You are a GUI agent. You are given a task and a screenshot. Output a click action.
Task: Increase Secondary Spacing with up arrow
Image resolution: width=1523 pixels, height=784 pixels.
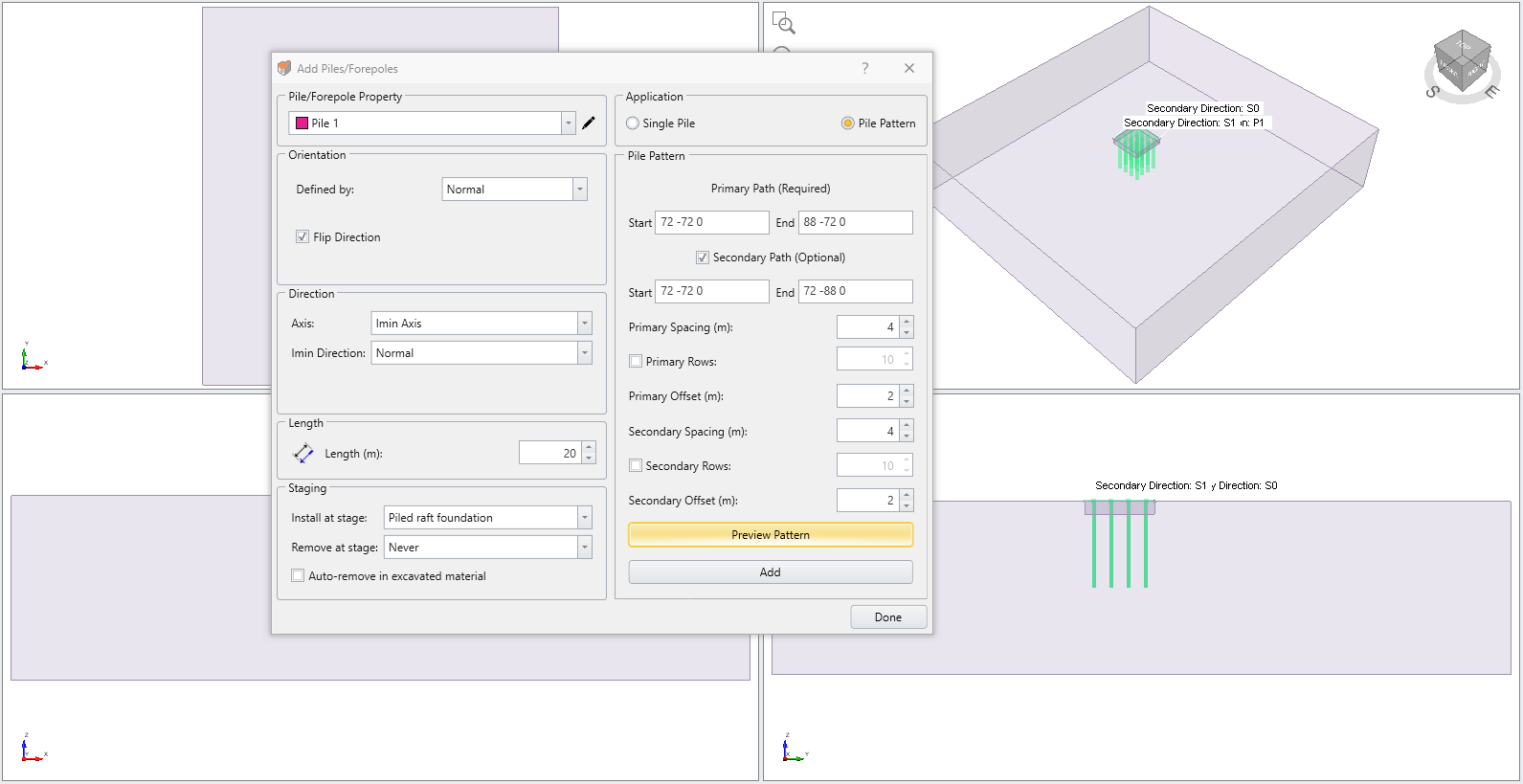(x=907, y=426)
